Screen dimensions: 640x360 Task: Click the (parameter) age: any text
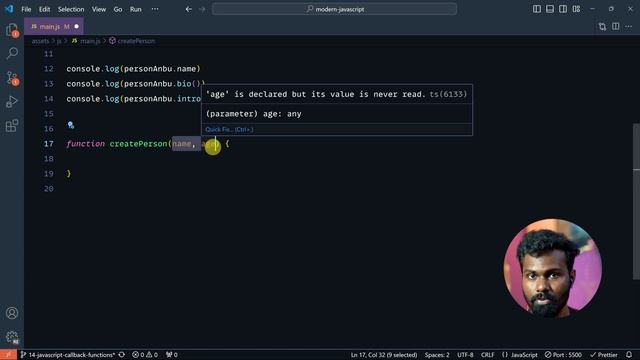click(x=253, y=114)
